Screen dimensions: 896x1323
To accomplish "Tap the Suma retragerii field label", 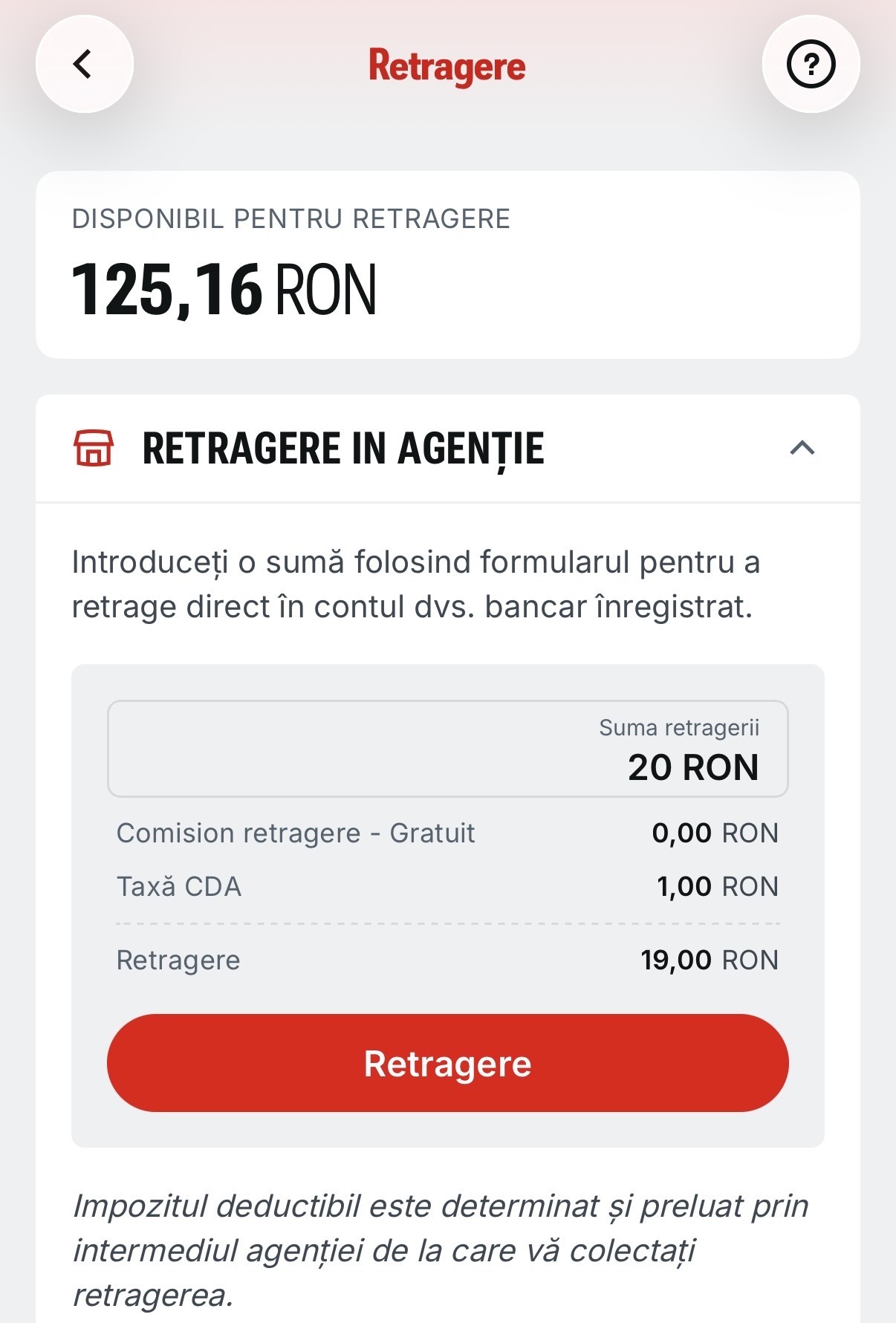I will click(679, 728).
